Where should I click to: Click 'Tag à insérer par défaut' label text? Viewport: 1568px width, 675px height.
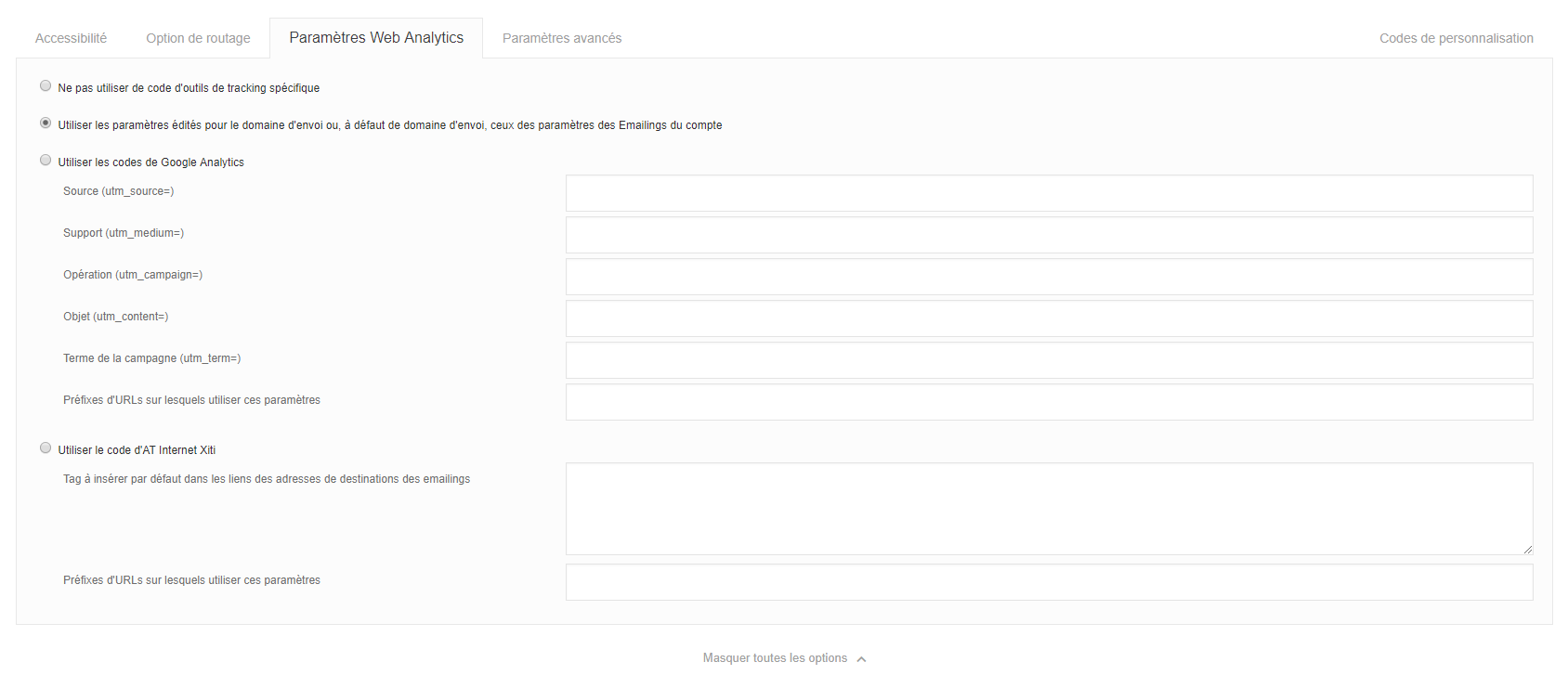click(x=267, y=479)
